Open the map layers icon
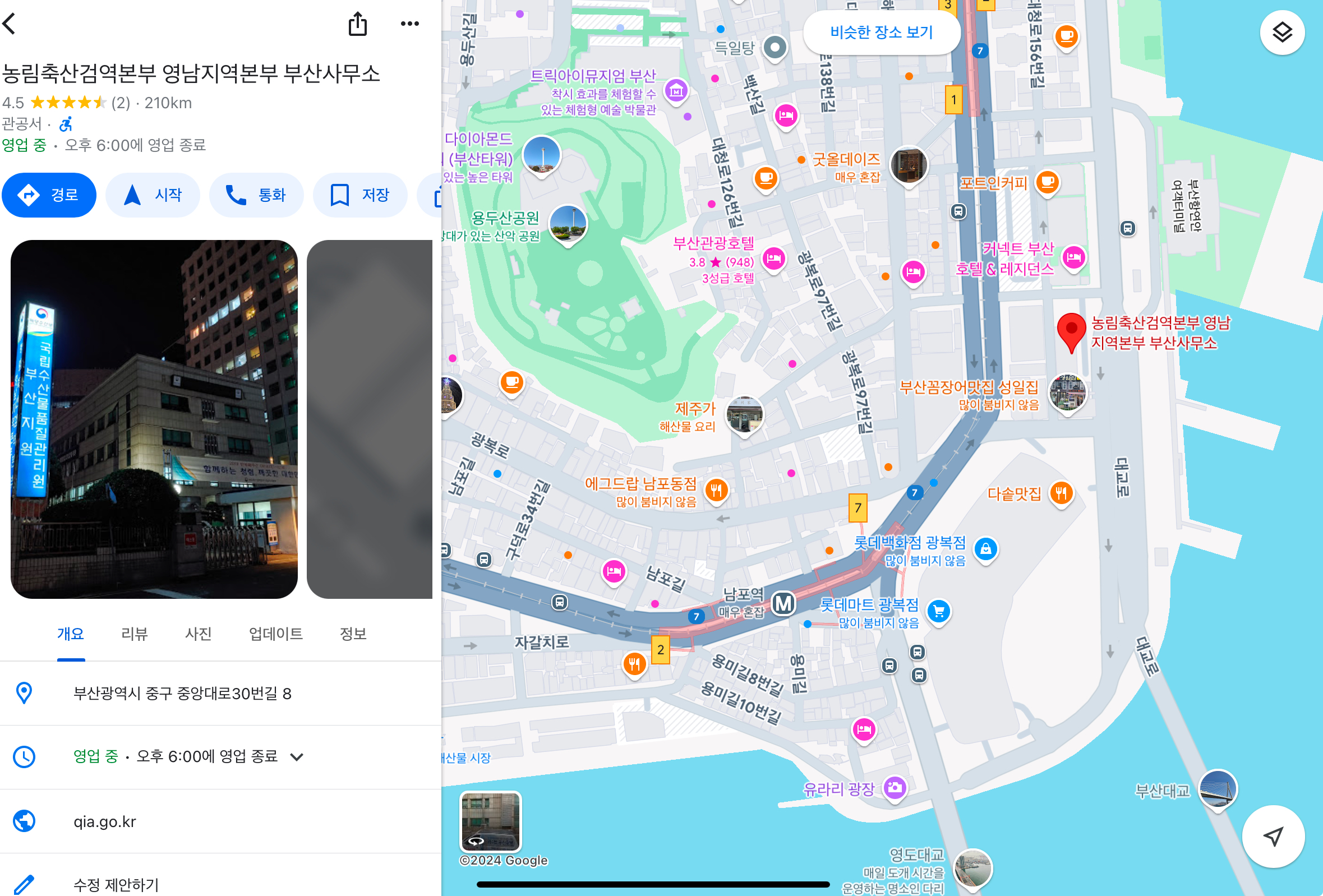 1281,33
